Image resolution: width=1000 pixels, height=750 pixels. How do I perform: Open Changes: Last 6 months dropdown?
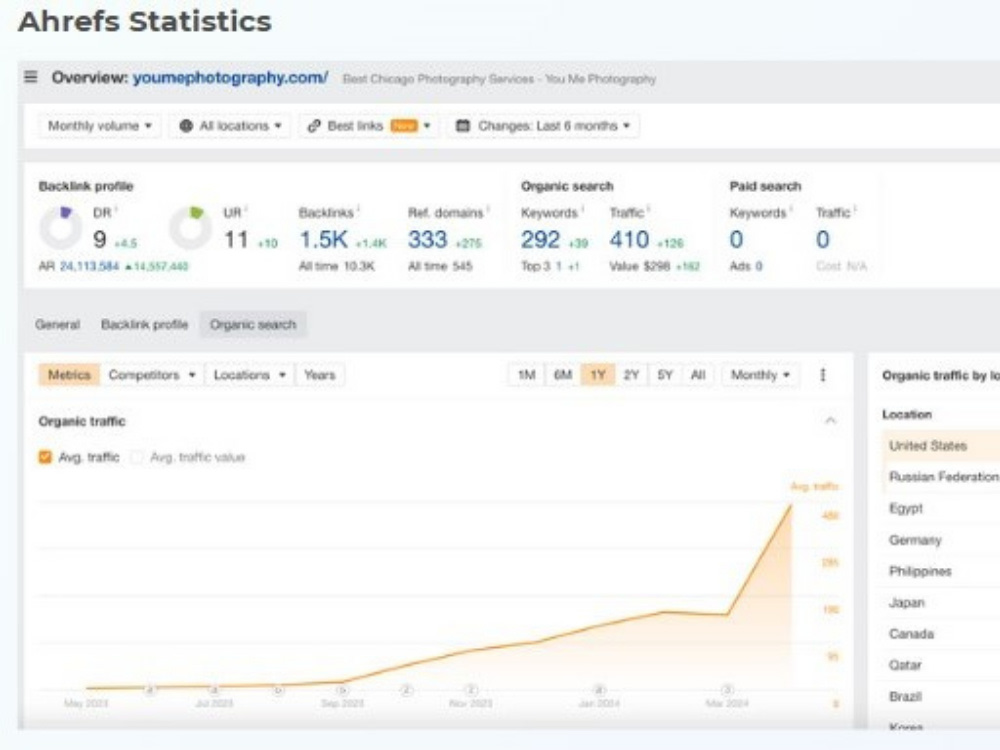pyautogui.click(x=543, y=126)
